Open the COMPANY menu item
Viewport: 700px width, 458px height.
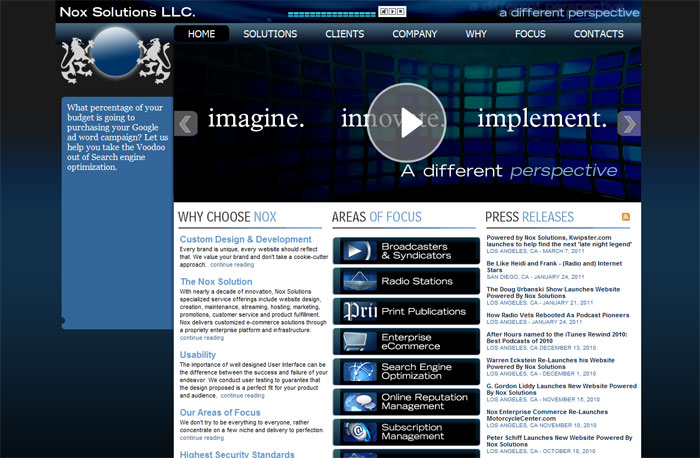[x=415, y=34]
